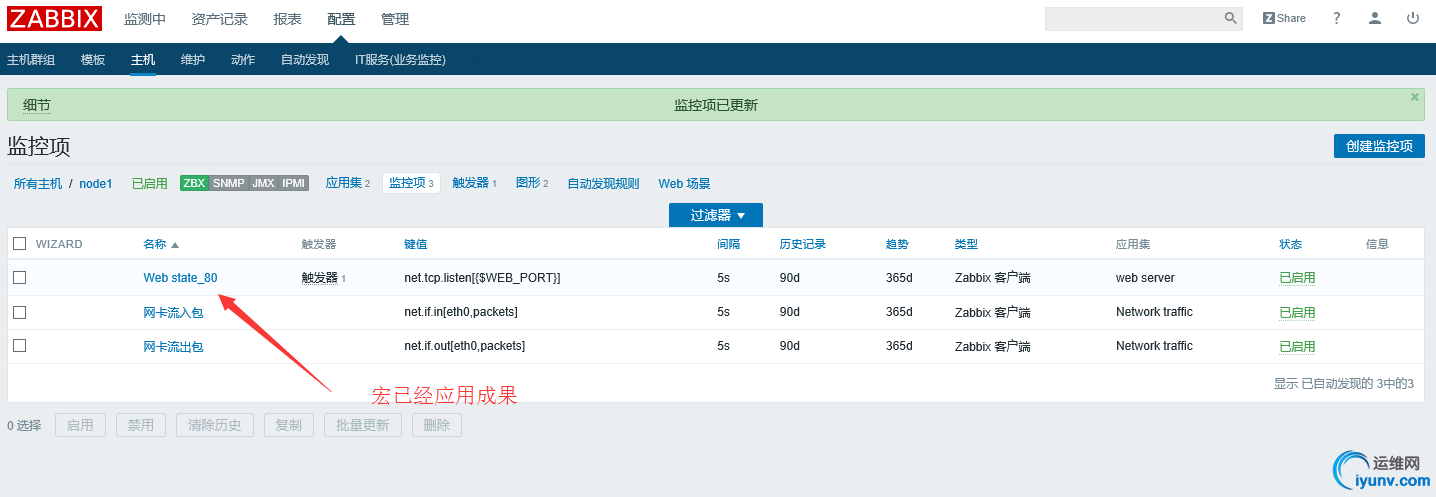Viewport: 1436px width, 497px height.
Task: Click the disabled 启用 bulk button
Action: [x=80, y=425]
